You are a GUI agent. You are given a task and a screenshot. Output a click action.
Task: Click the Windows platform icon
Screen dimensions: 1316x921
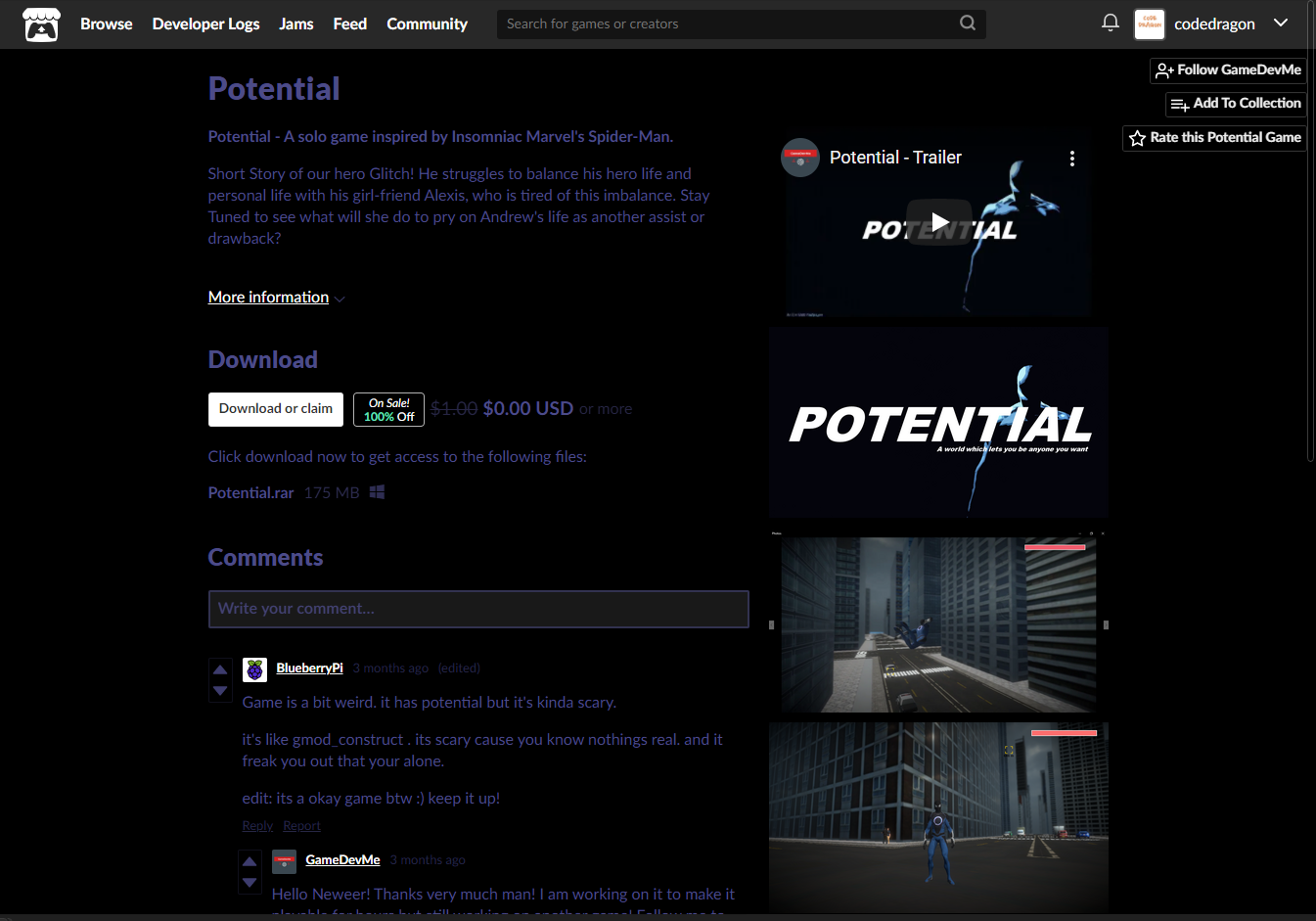coord(377,492)
